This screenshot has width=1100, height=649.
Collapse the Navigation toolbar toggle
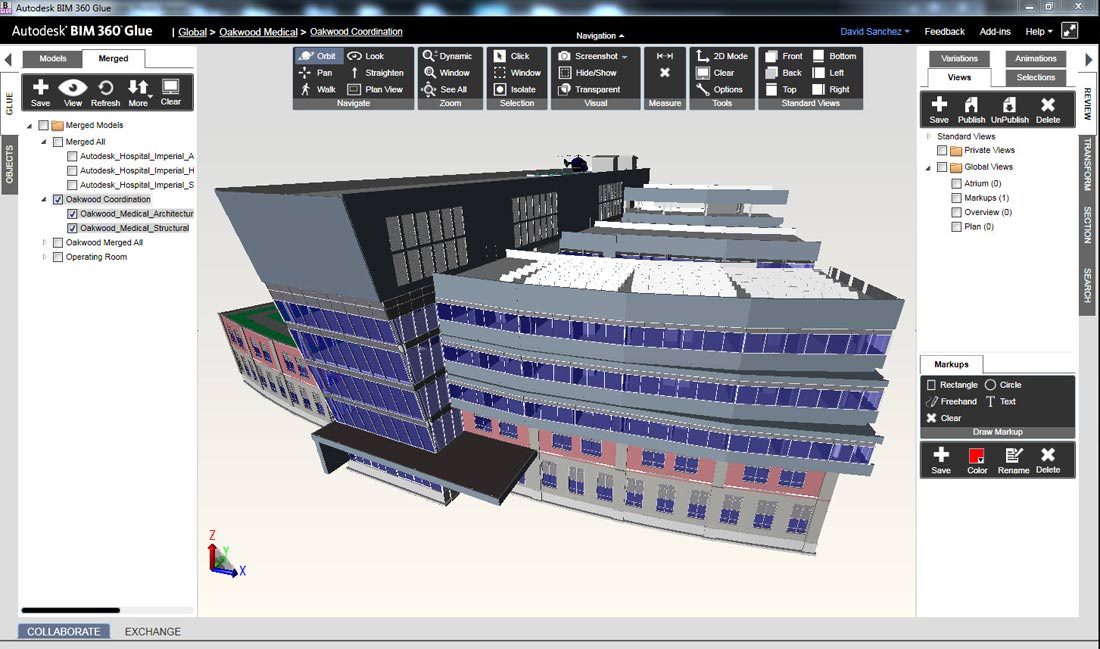(x=600, y=36)
